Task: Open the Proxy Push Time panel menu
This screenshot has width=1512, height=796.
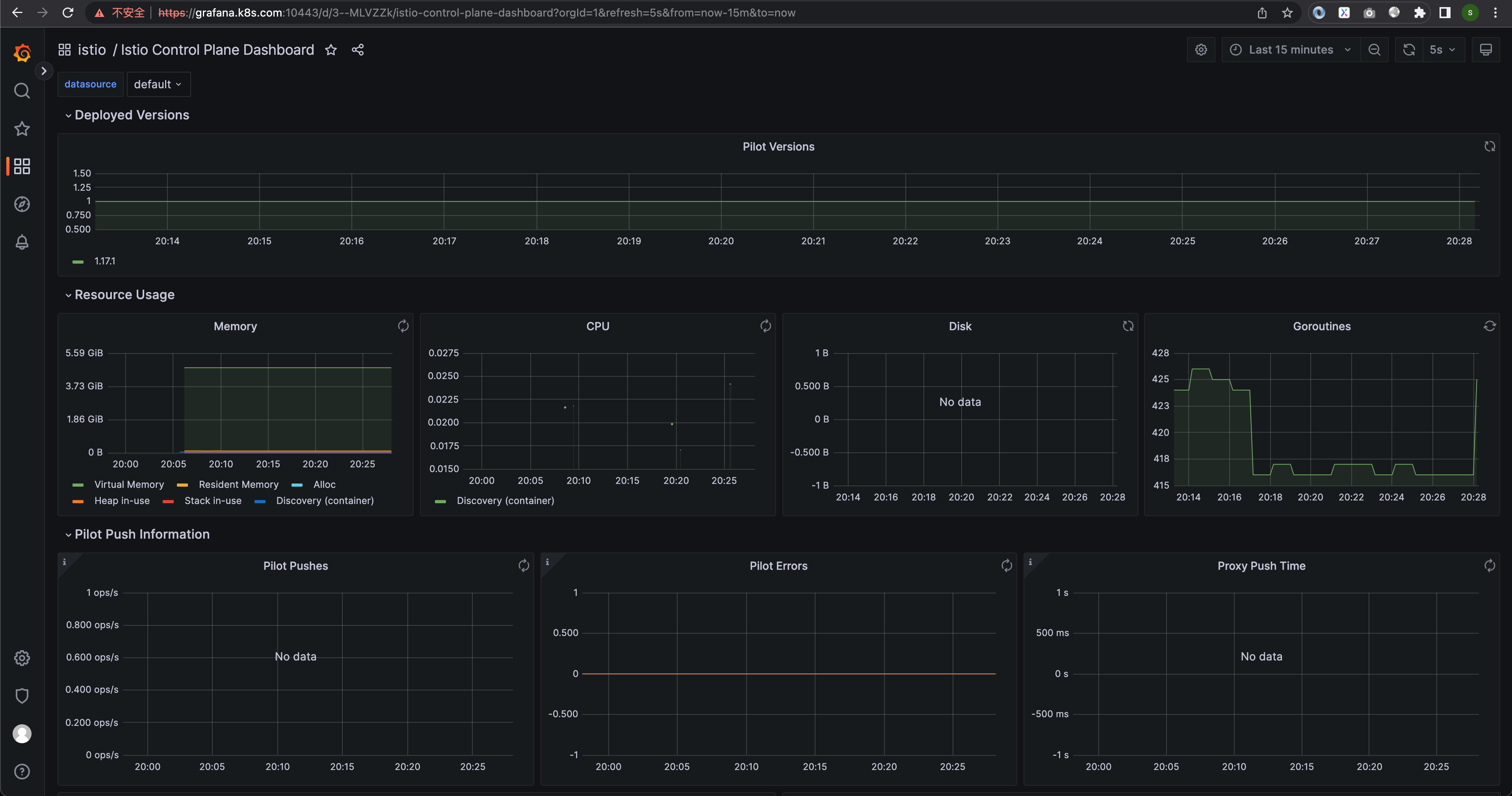Action: (x=1261, y=566)
